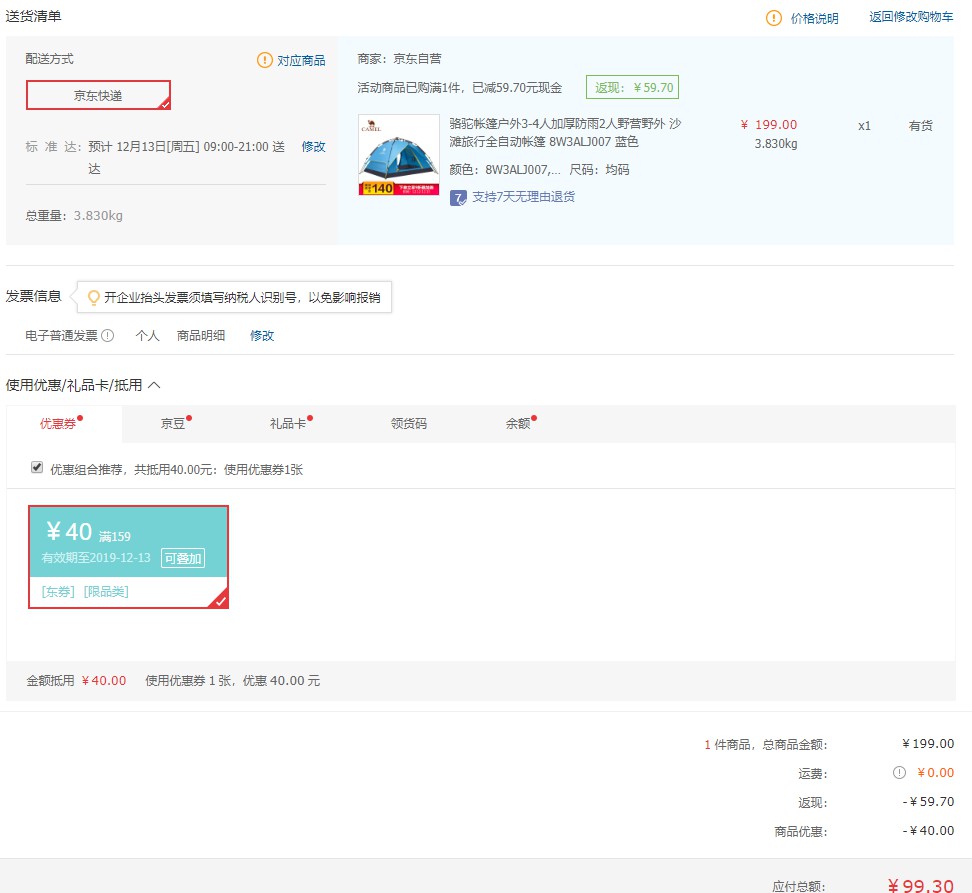Switch to the 京豆 tab
The width and height of the screenshot is (972, 893).
173,424
